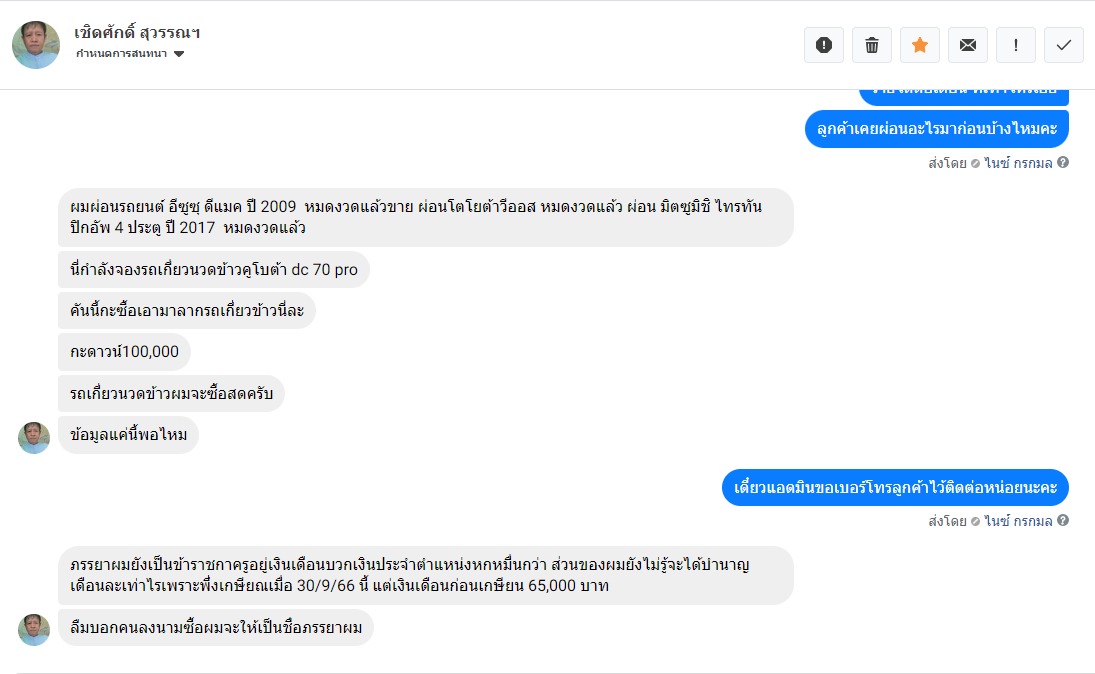Viewport: 1095px width, 674px height.
Task: Click avatar beside ลืมบอกคนลงนามซื้อ message
Action: coord(34,629)
